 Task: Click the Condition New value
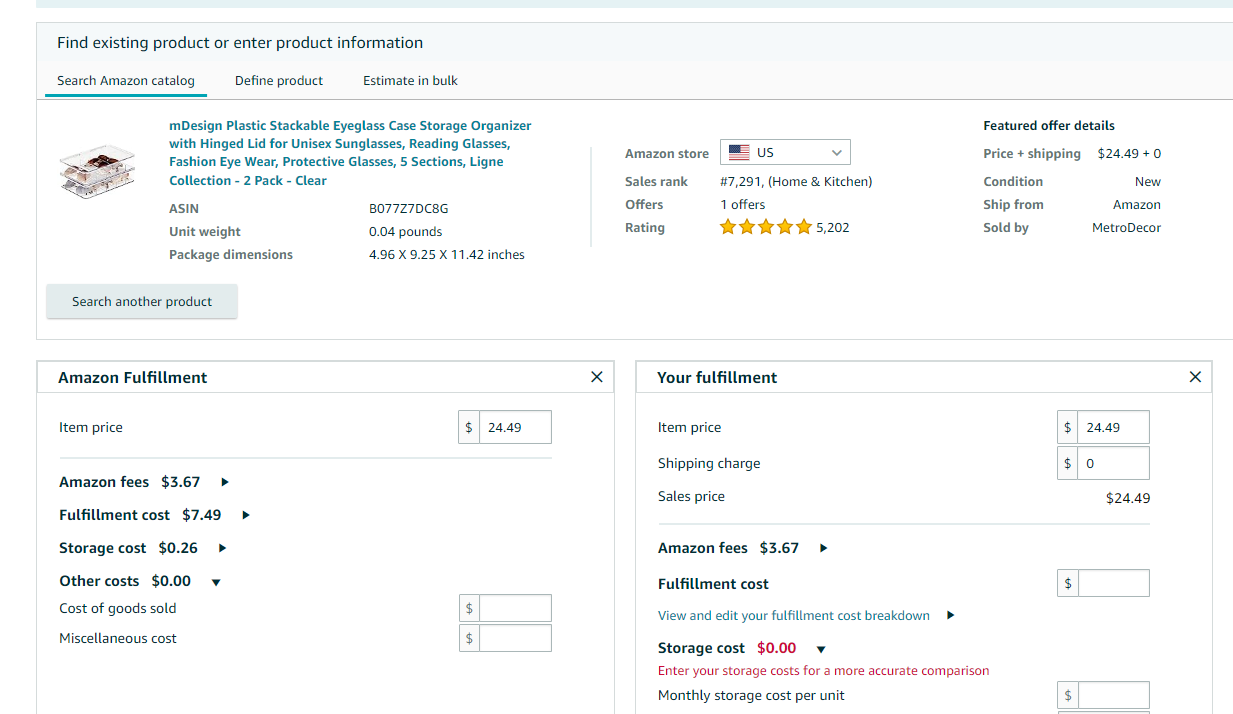point(1148,182)
